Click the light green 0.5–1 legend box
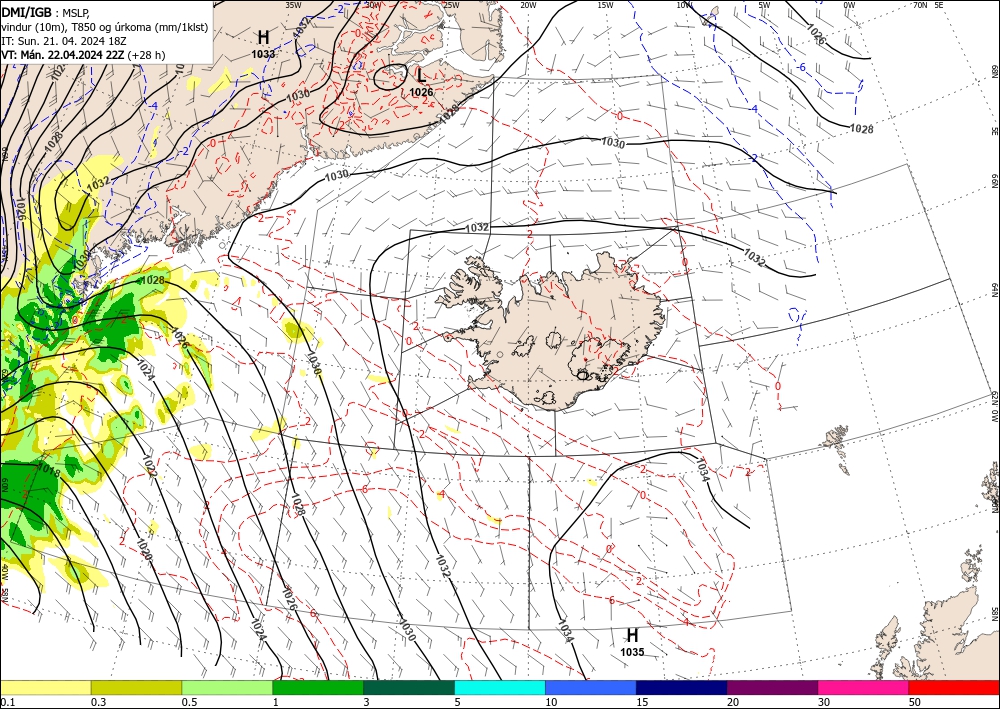This screenshot has width=1000, height=709. [x=227, y=687]
